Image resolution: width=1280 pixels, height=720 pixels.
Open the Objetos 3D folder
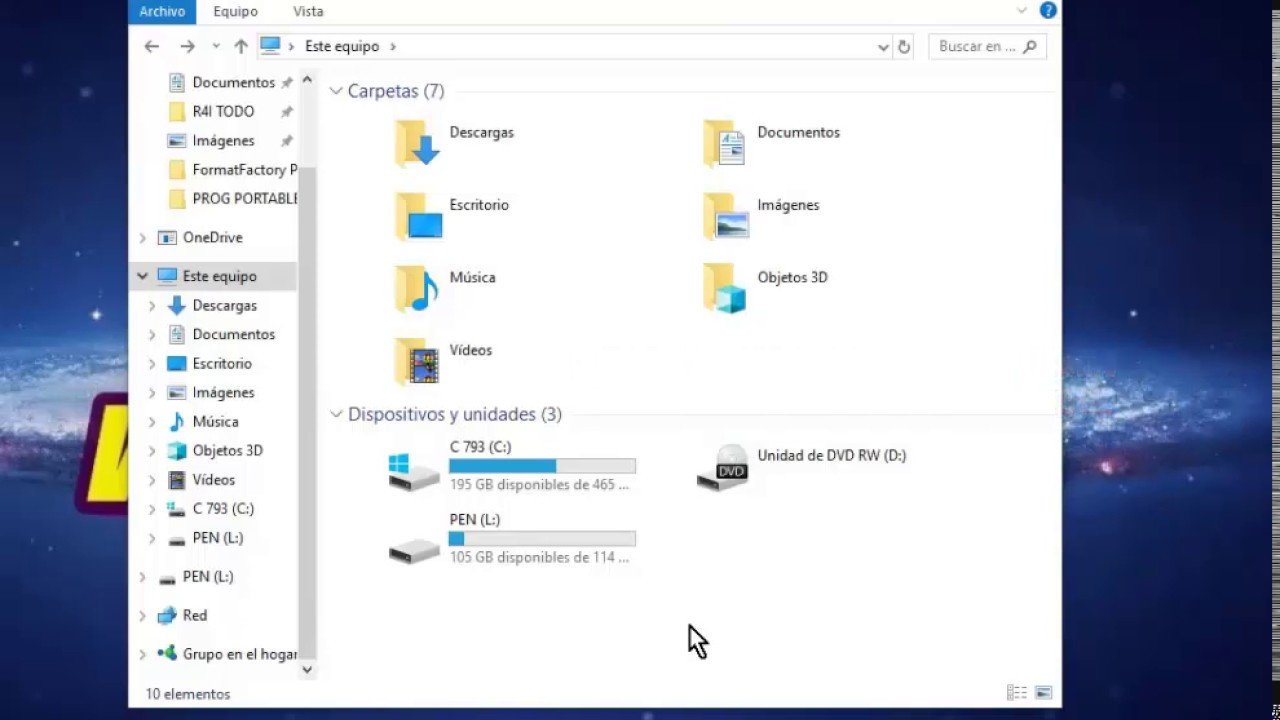click(725, 289)
